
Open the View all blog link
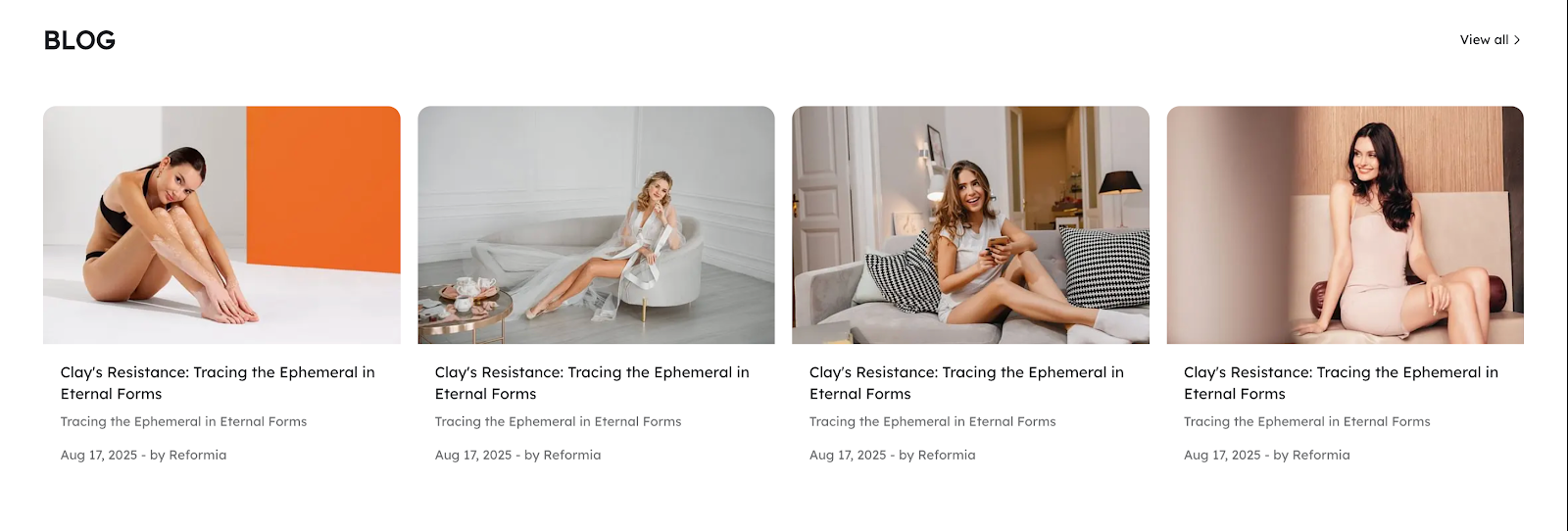[x=1490, y=40]
